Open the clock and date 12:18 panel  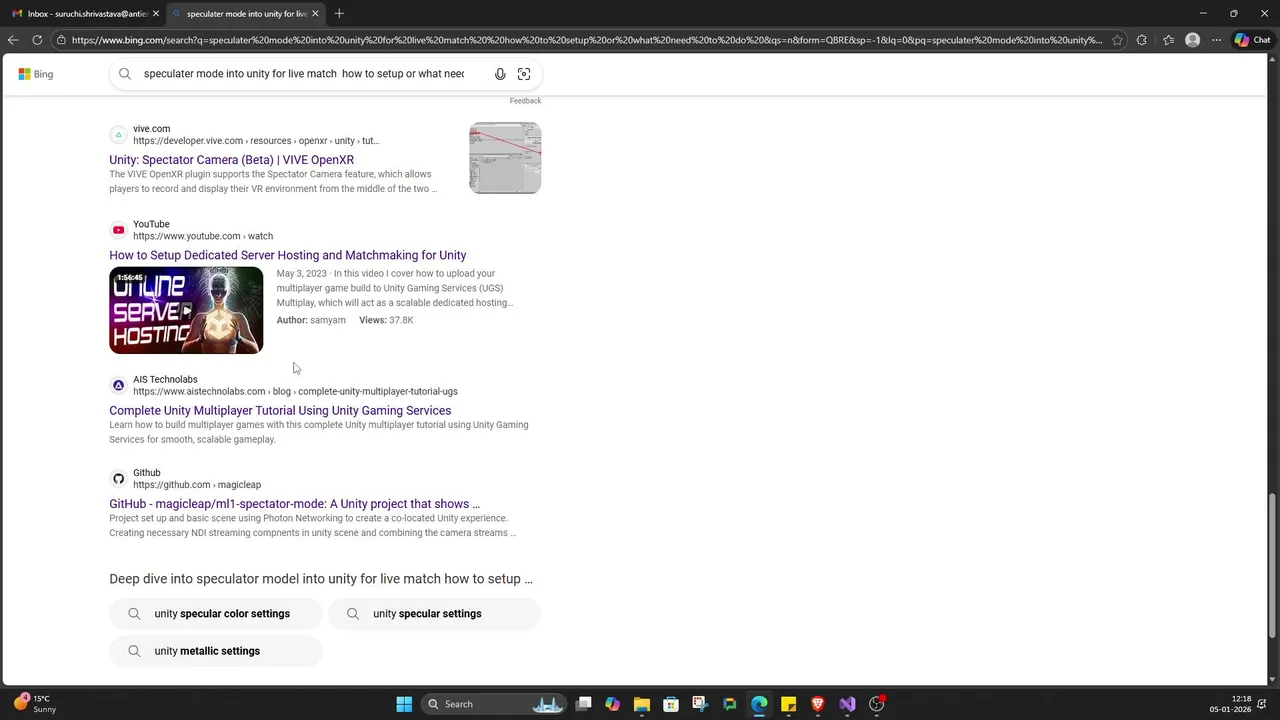coord(1230,704)
